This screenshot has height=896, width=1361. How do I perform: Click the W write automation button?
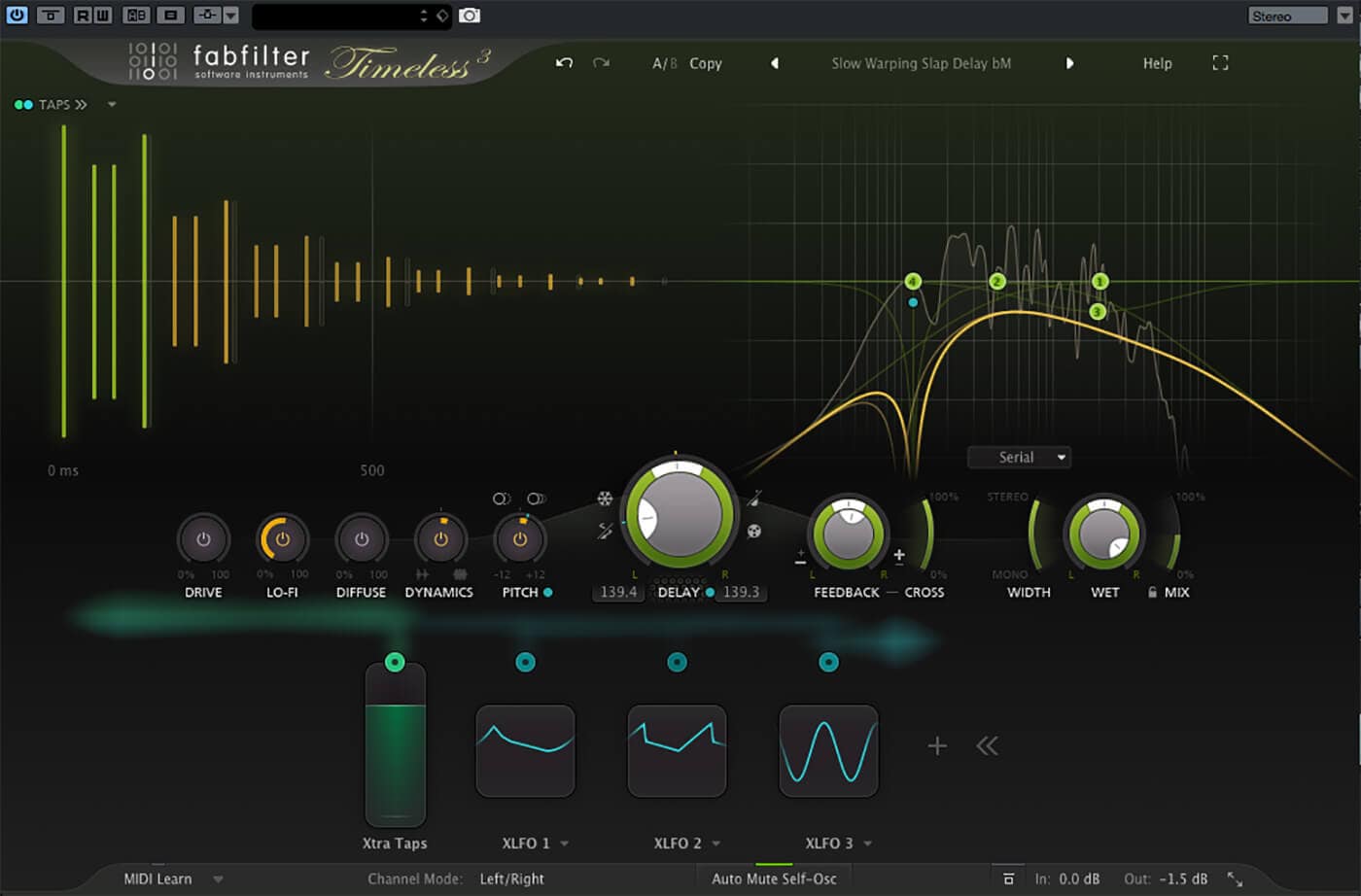point(102,15)
